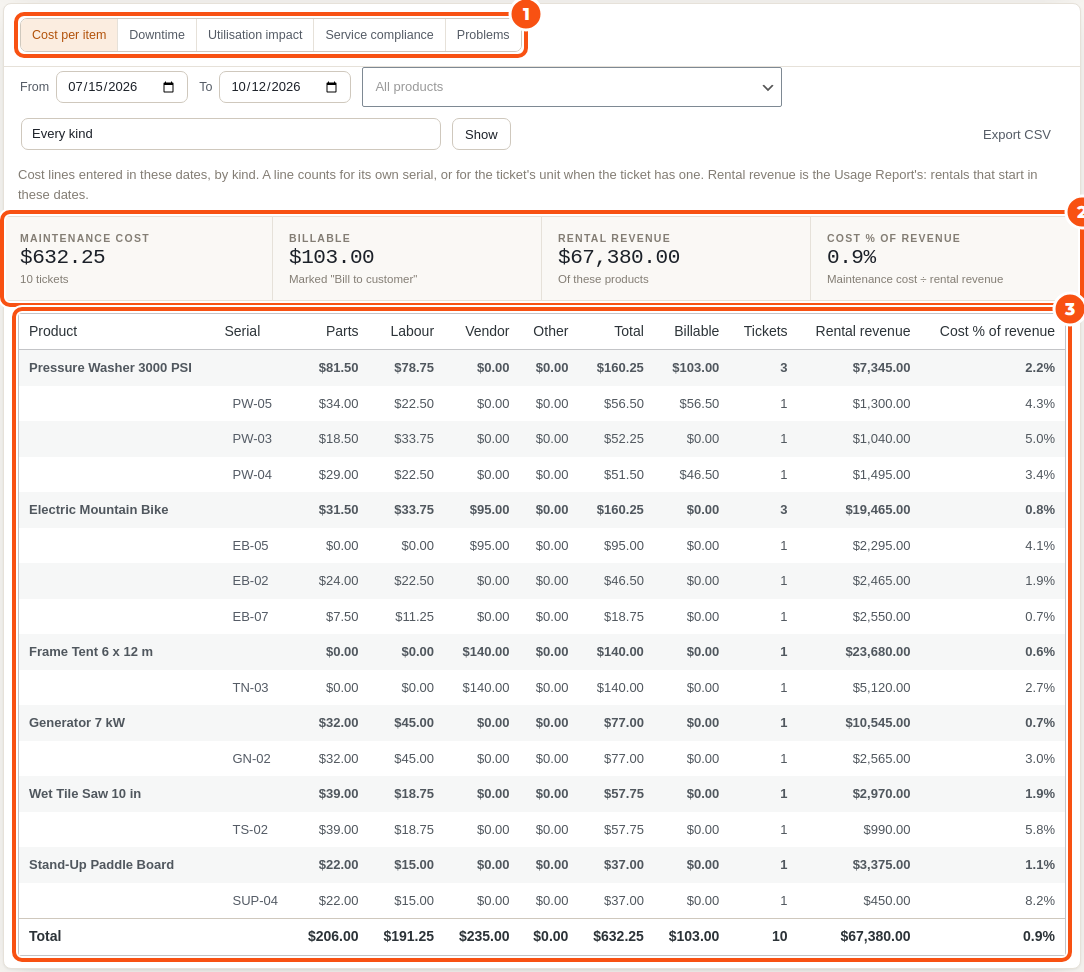The width and height of the screenshot is (1084, 972).
Task: Click the Product column header
Action: (x=53, y=331)
